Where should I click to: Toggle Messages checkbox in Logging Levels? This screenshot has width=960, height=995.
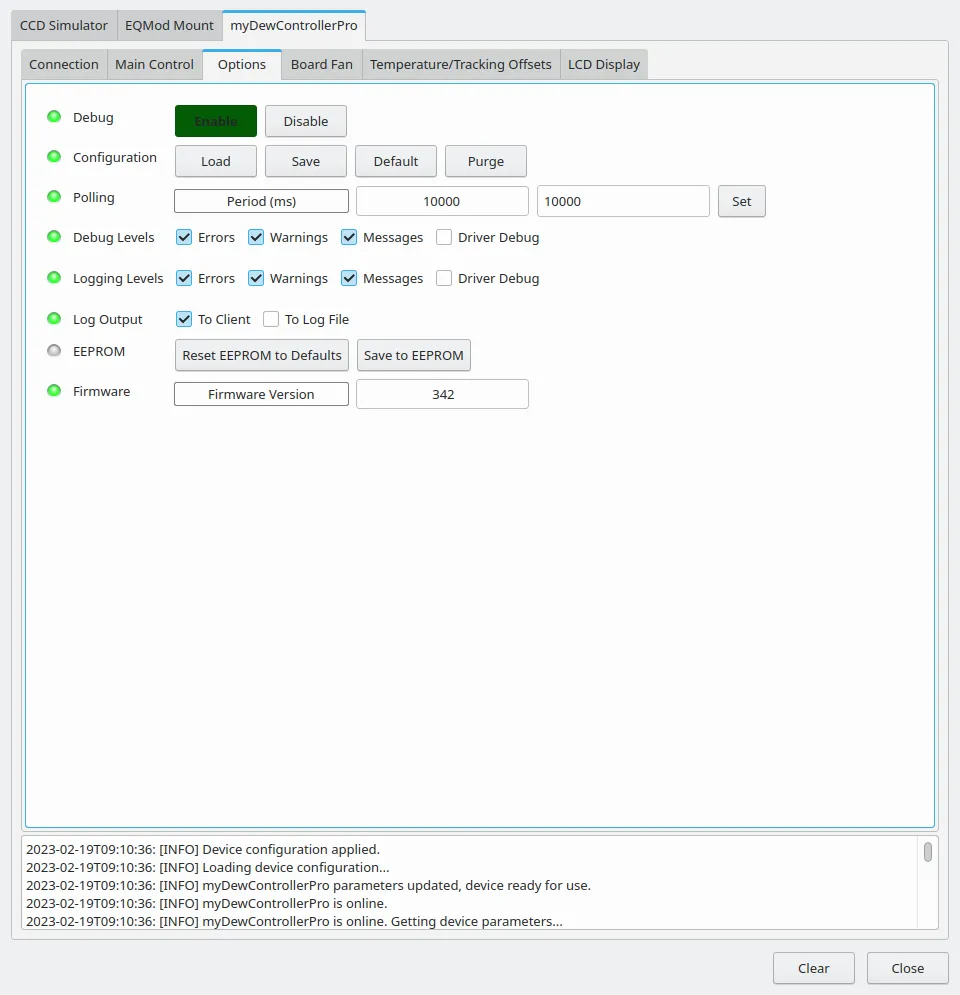[349, 279]
